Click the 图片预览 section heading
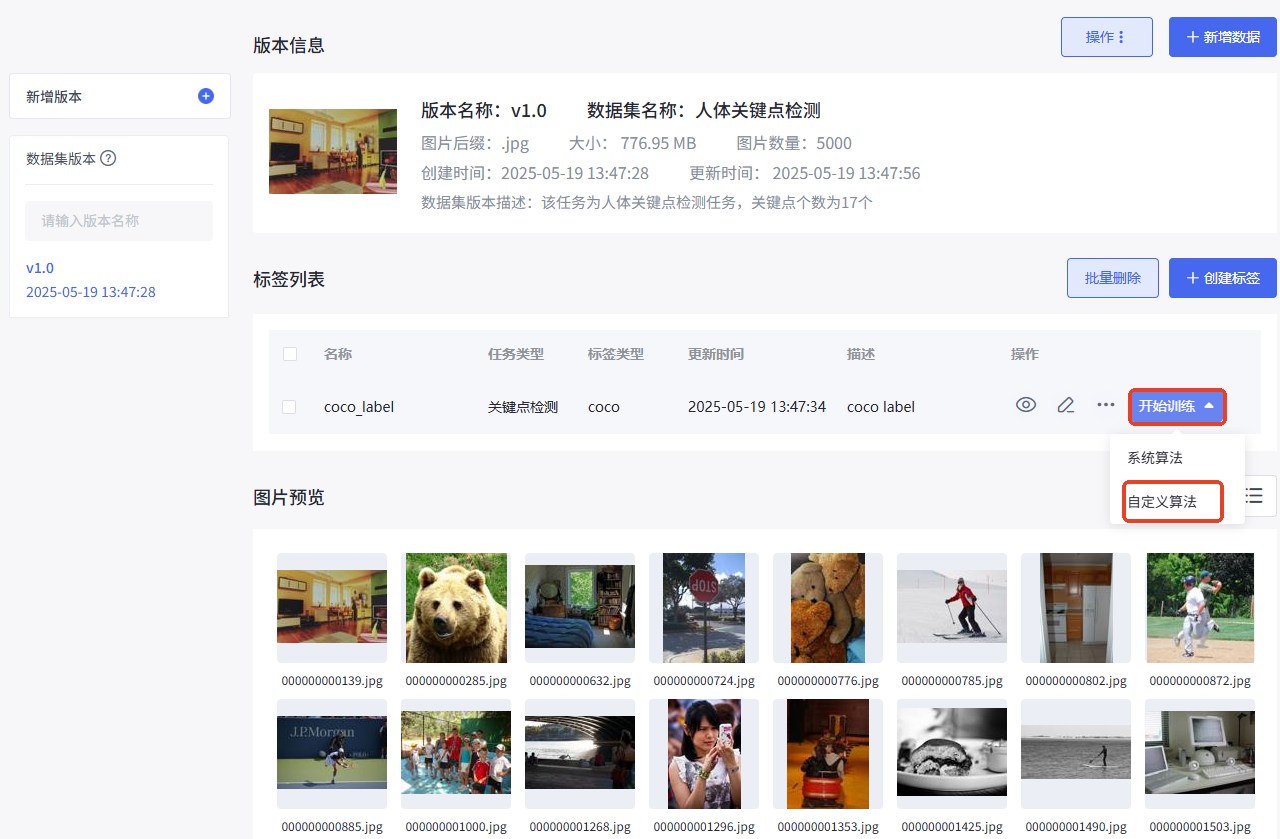The width and height of the screenshot is (1280, 839). coord(289,497)
